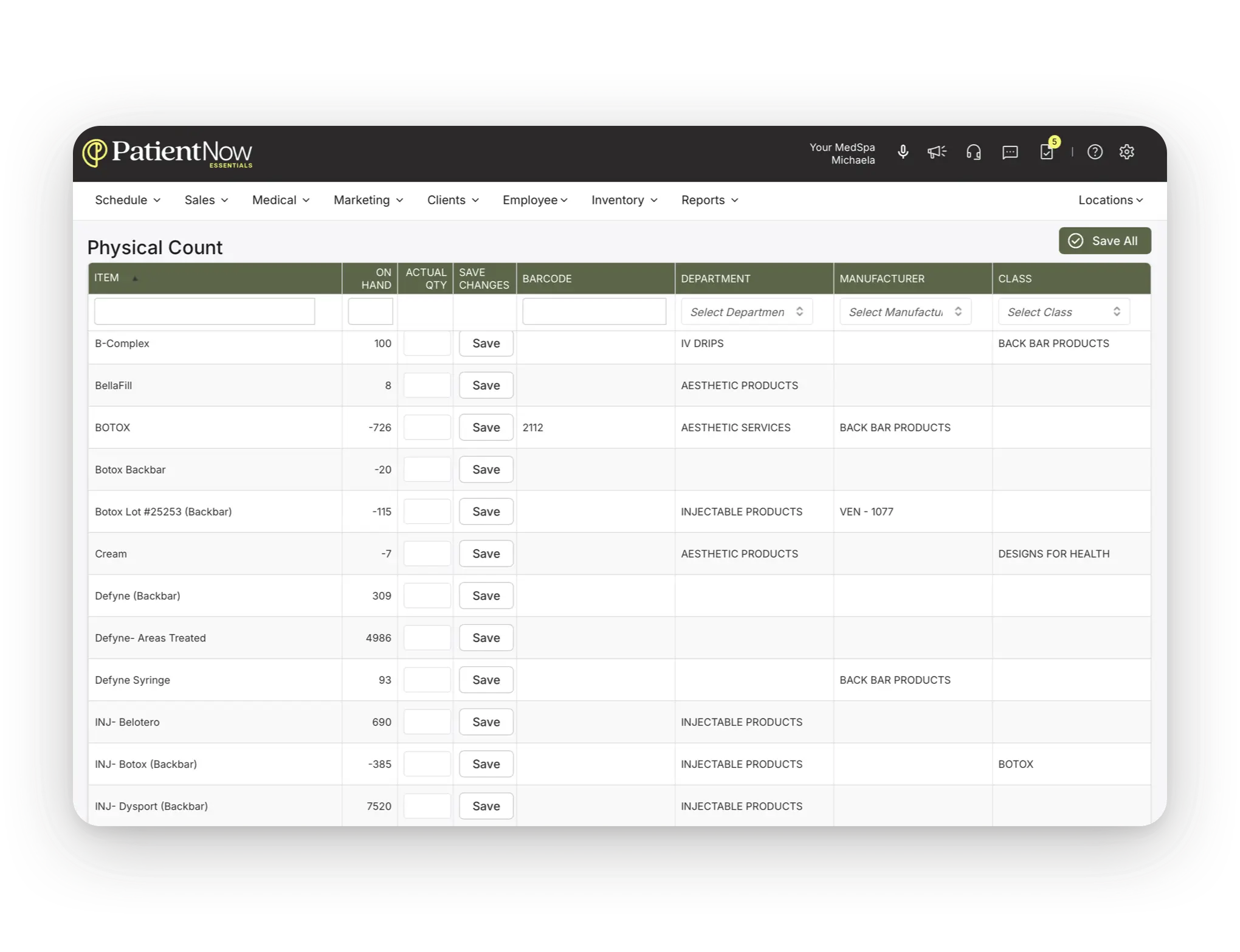
Task: Save the Defyne- Areas Treated row
Action: click(486, 638)
